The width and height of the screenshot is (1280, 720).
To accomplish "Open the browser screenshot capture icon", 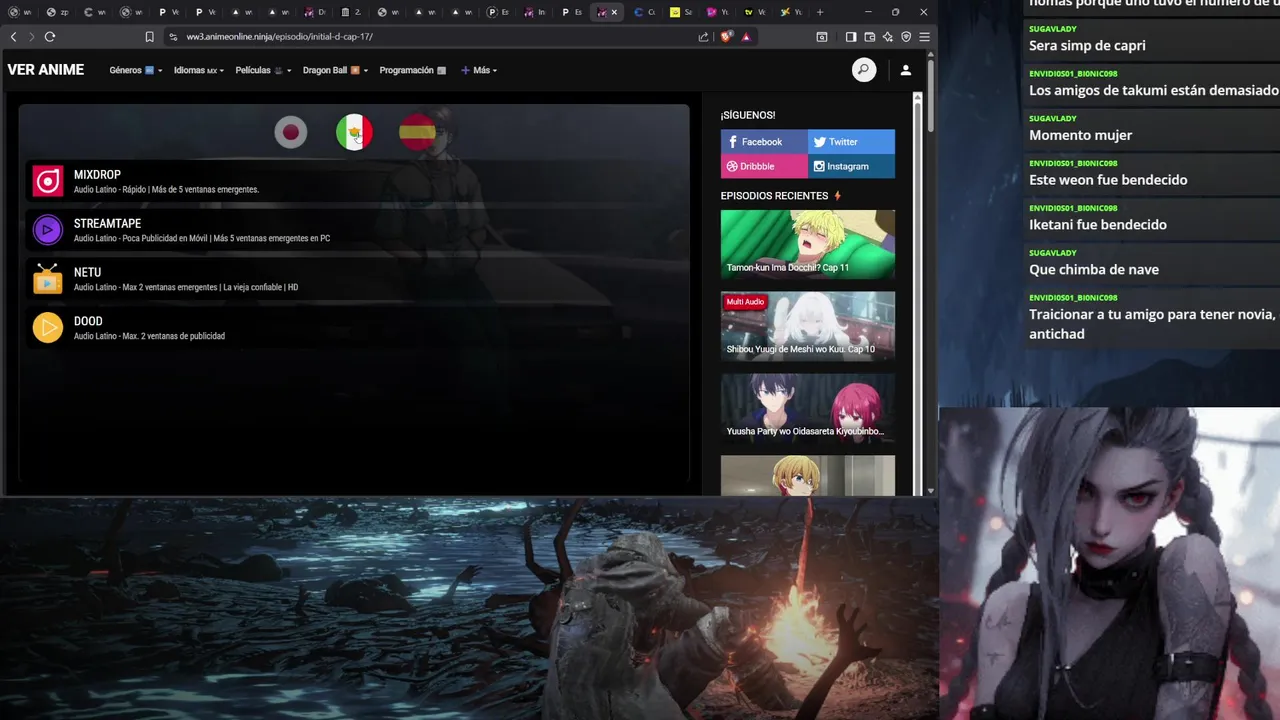I will (822, 37).
